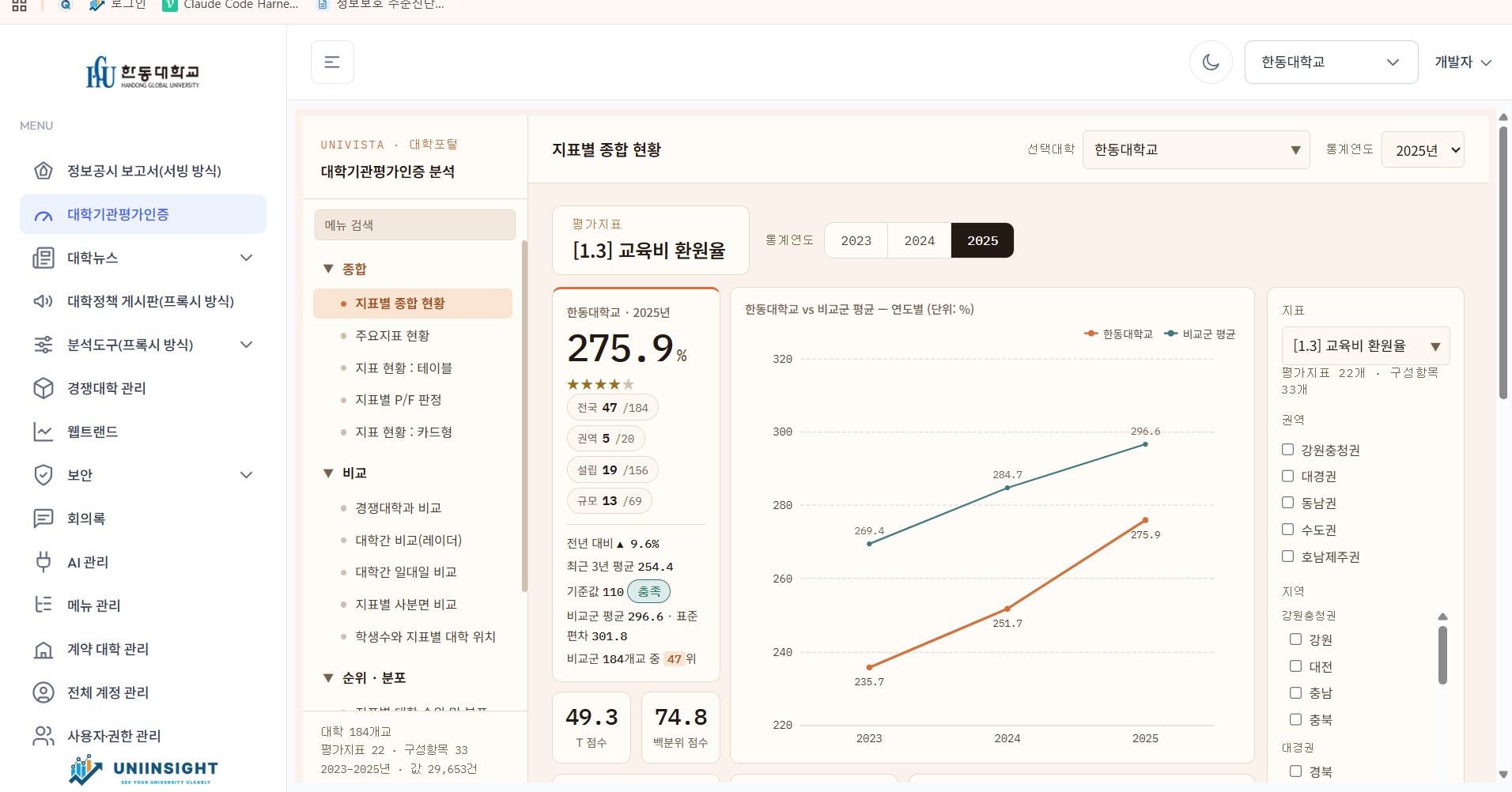The image size is (1512, 792).
Task: Click the 메뉴 관리 list icon
Action: coord(43,605)
